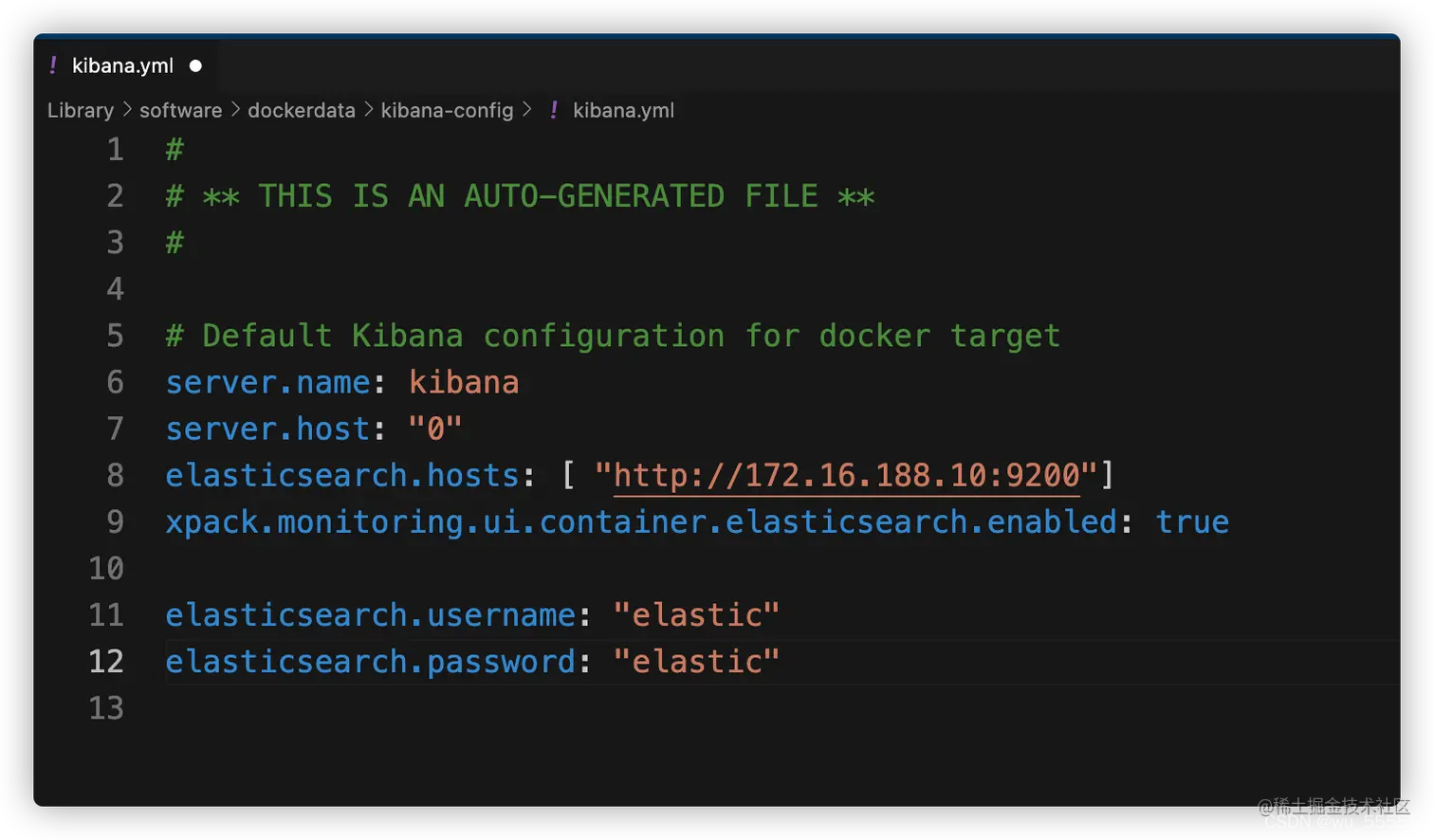Screen dimensions: 1434x840
Task: Click the YAML icon in kibana.yml tab
Action: pos(53,65)
